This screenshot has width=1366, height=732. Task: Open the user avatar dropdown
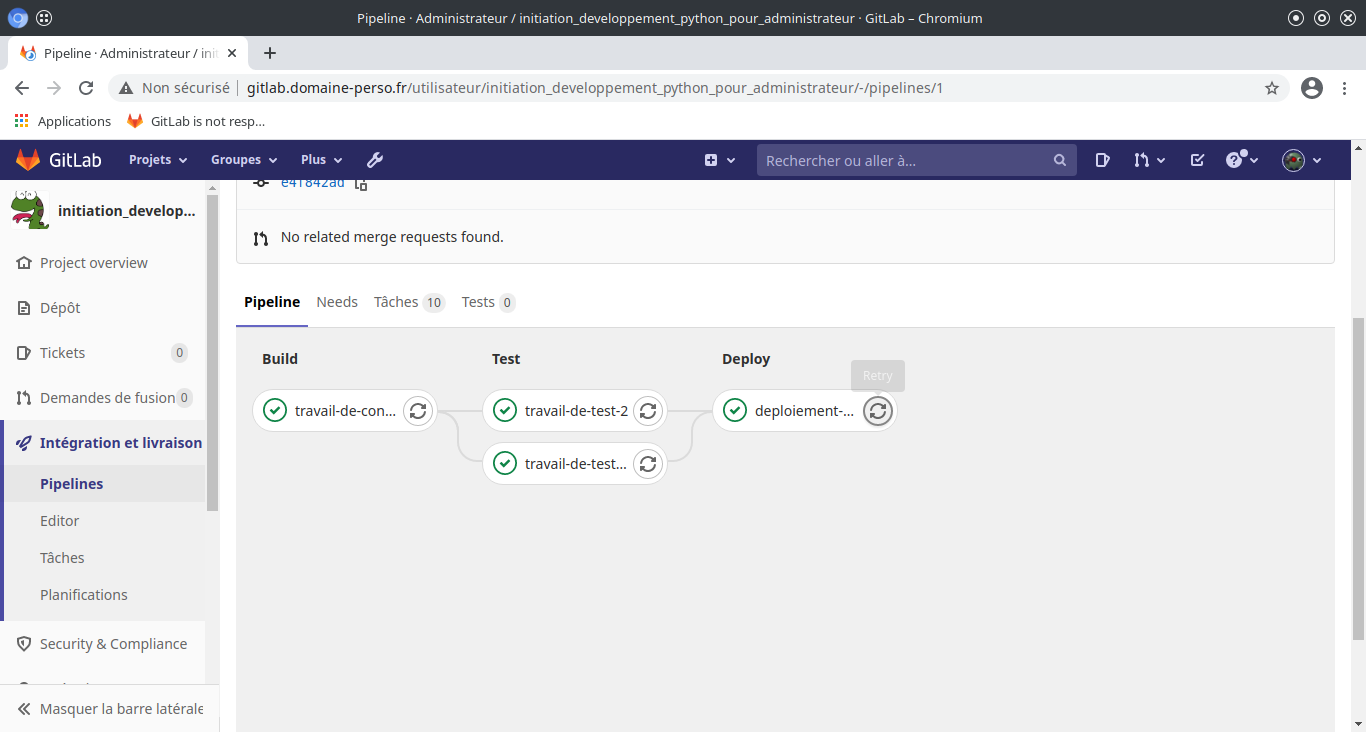[x=1302, y=160]
